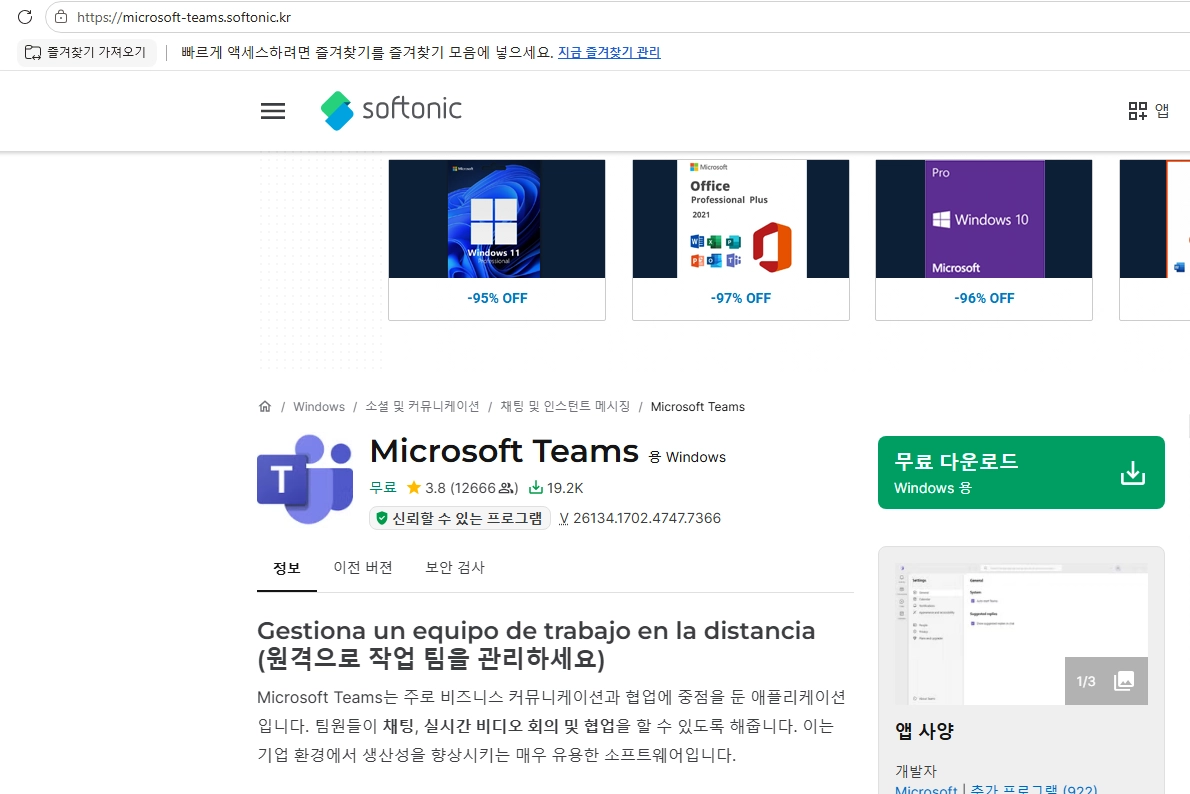Click the URL address bar

pos(619,17)
